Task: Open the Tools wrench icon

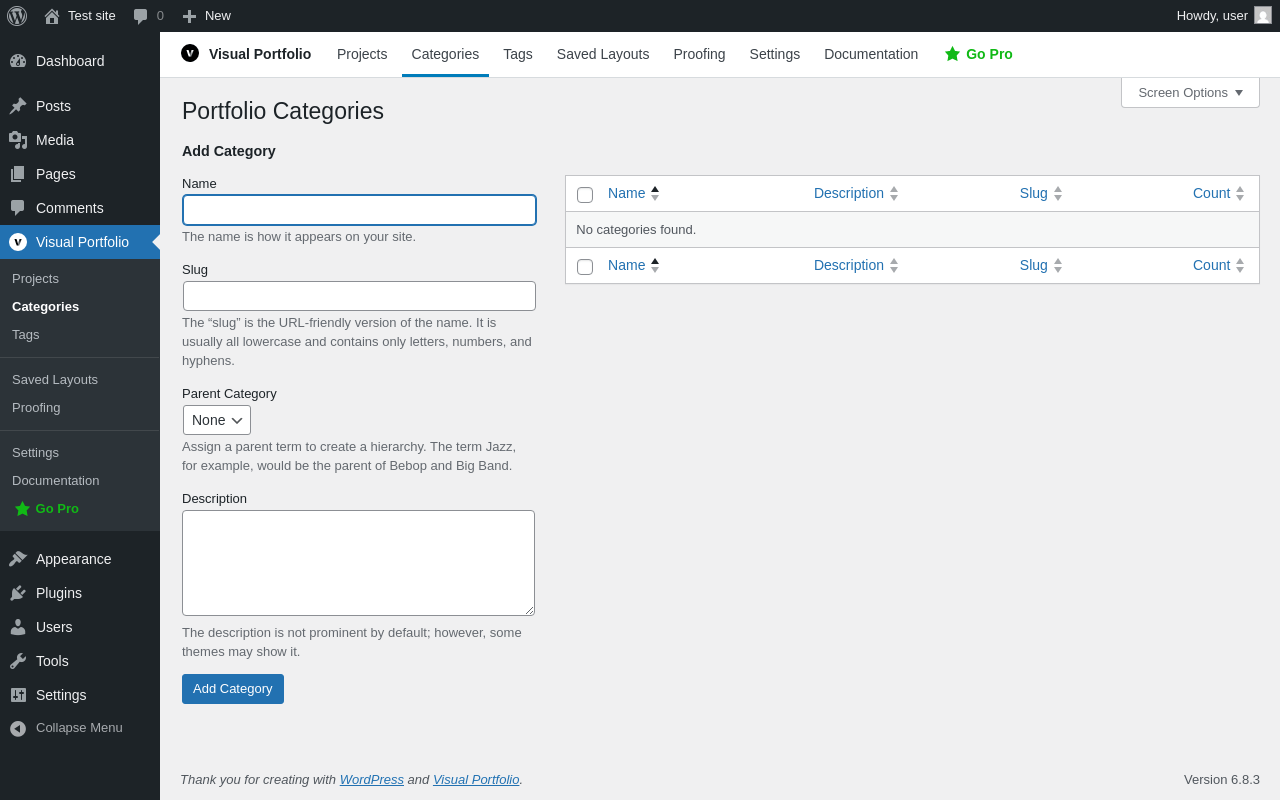Action: coord(18,661)
